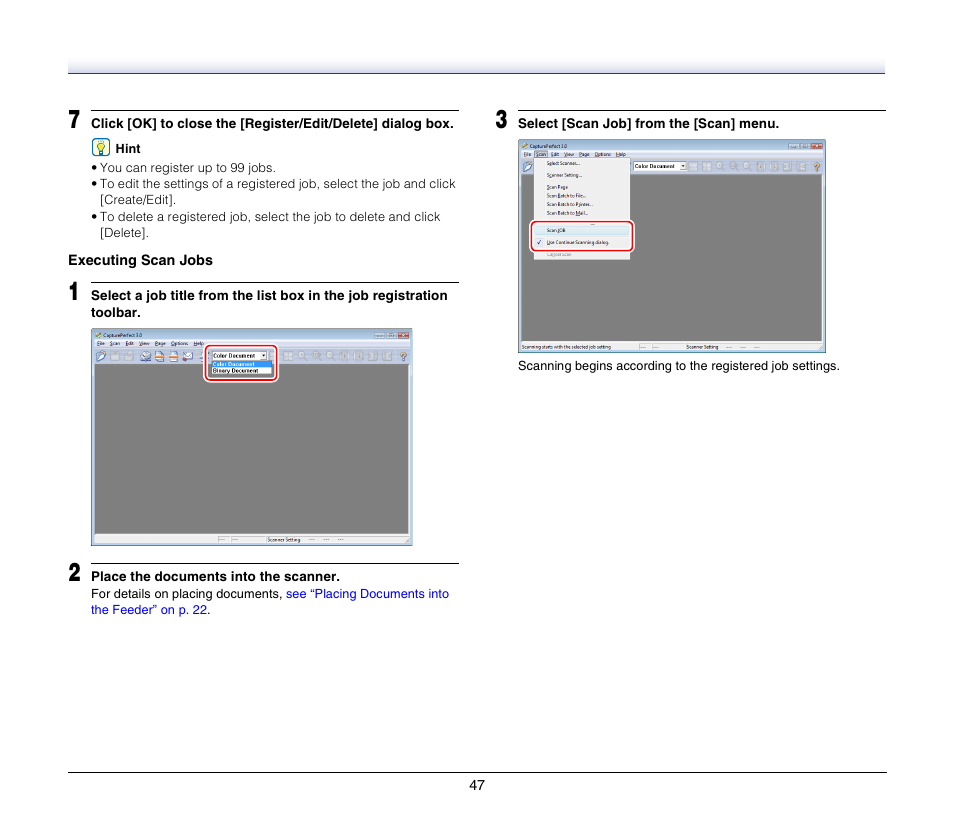Open the Options menu in the step 1 window
The height and width of the screenshot is (818, 954).
pyautogui.click(x=179, y=343)
